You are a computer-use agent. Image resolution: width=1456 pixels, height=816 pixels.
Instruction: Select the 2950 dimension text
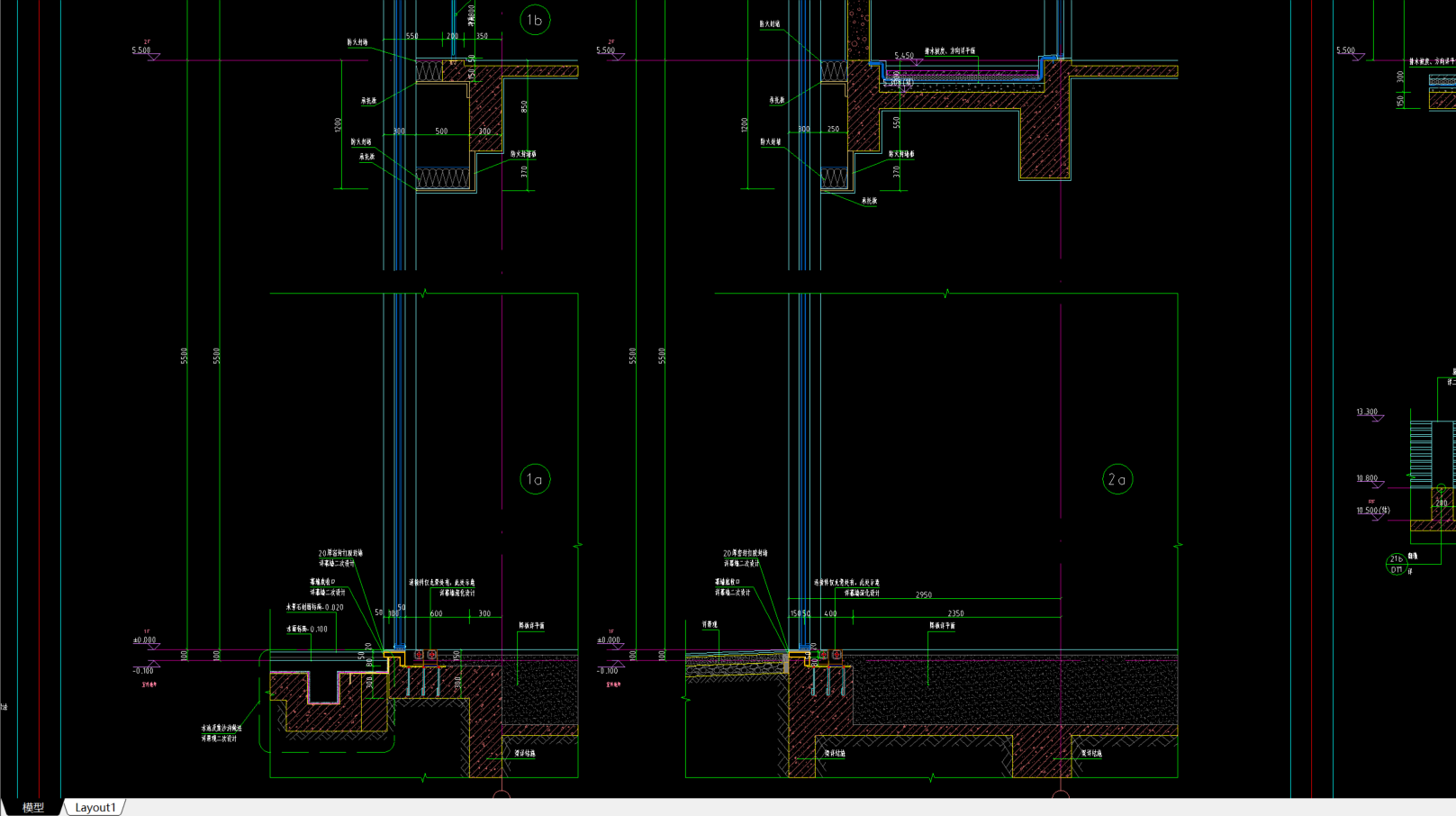pyautogui.click(x=924, y=594)
